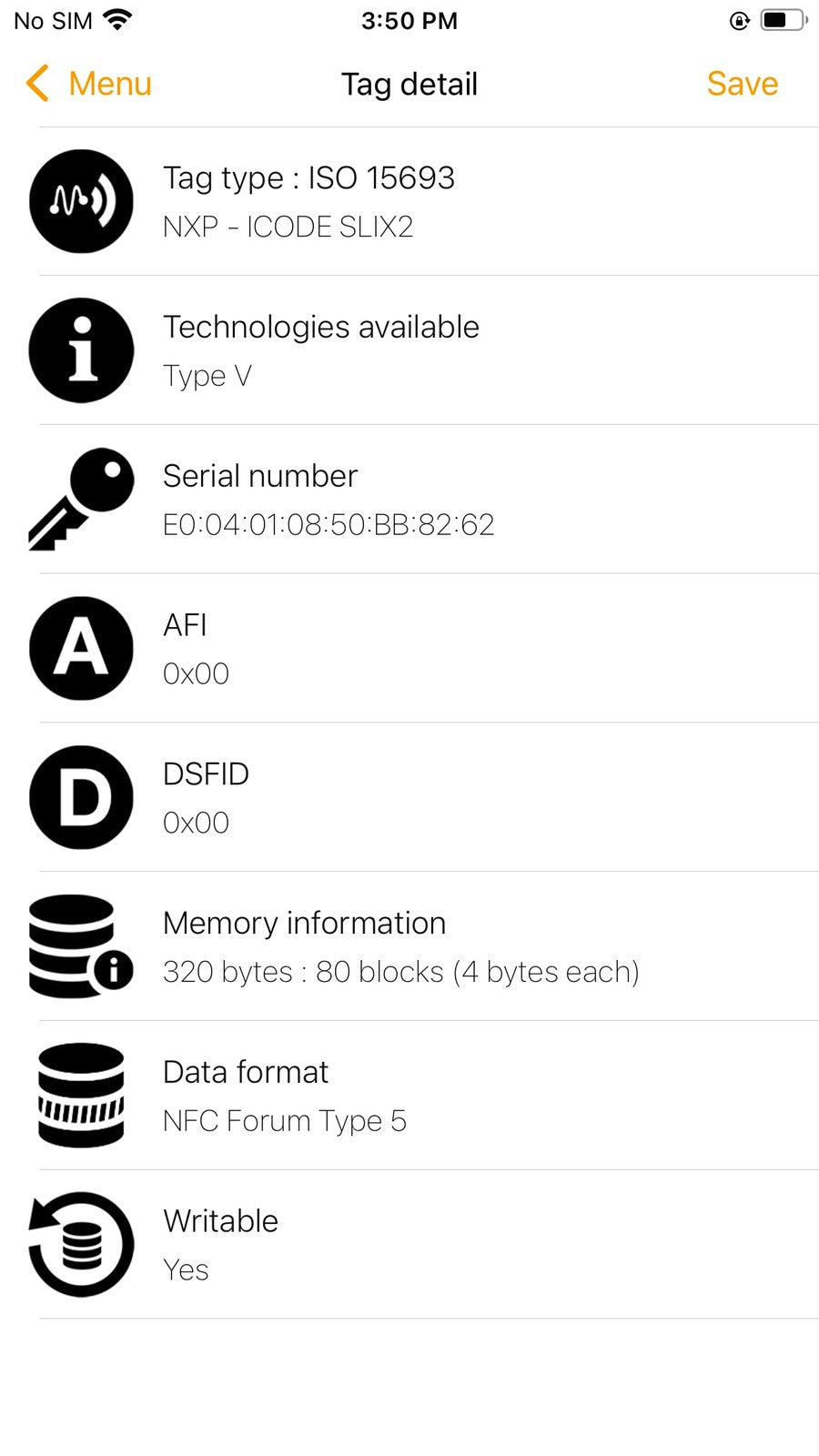Tap the Serial number key icon
The height and width of the screenshot is (1456, 819).
click(x=81, y=499)
